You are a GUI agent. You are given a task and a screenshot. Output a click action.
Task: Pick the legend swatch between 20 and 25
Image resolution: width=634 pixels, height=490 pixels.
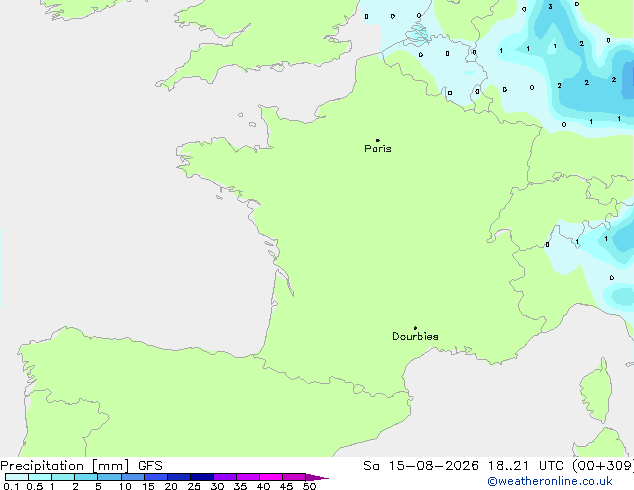[x=178, y=477]
